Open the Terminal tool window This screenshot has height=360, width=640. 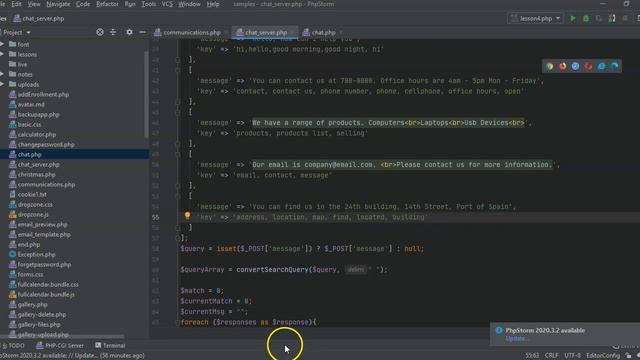tap(110, 345)
